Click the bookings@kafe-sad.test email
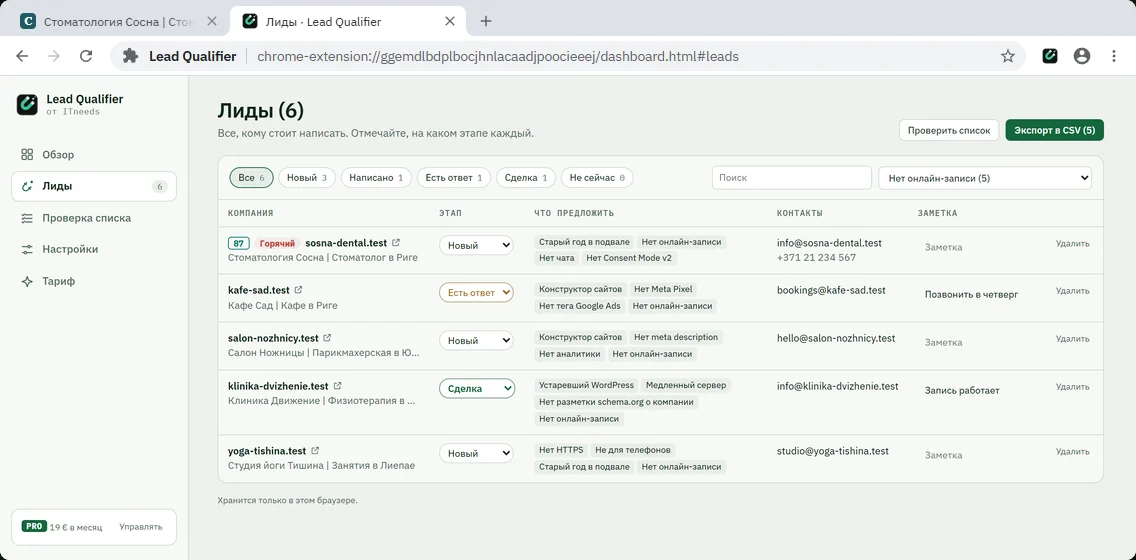 pos(831,290)
